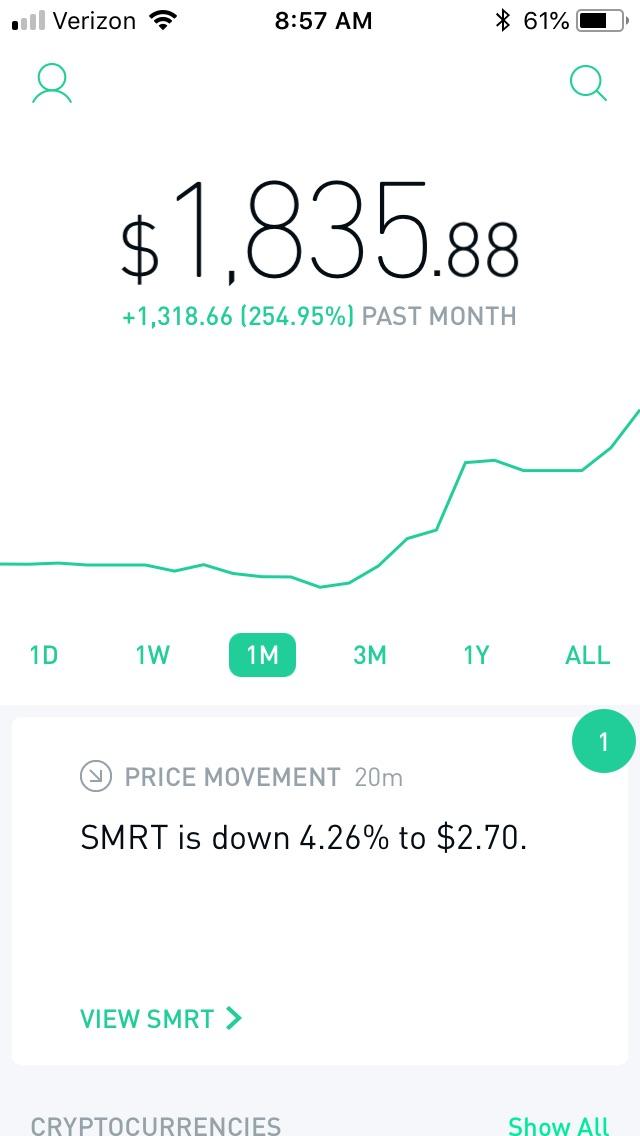Tap the battery indicator icon

pos(601,19)
